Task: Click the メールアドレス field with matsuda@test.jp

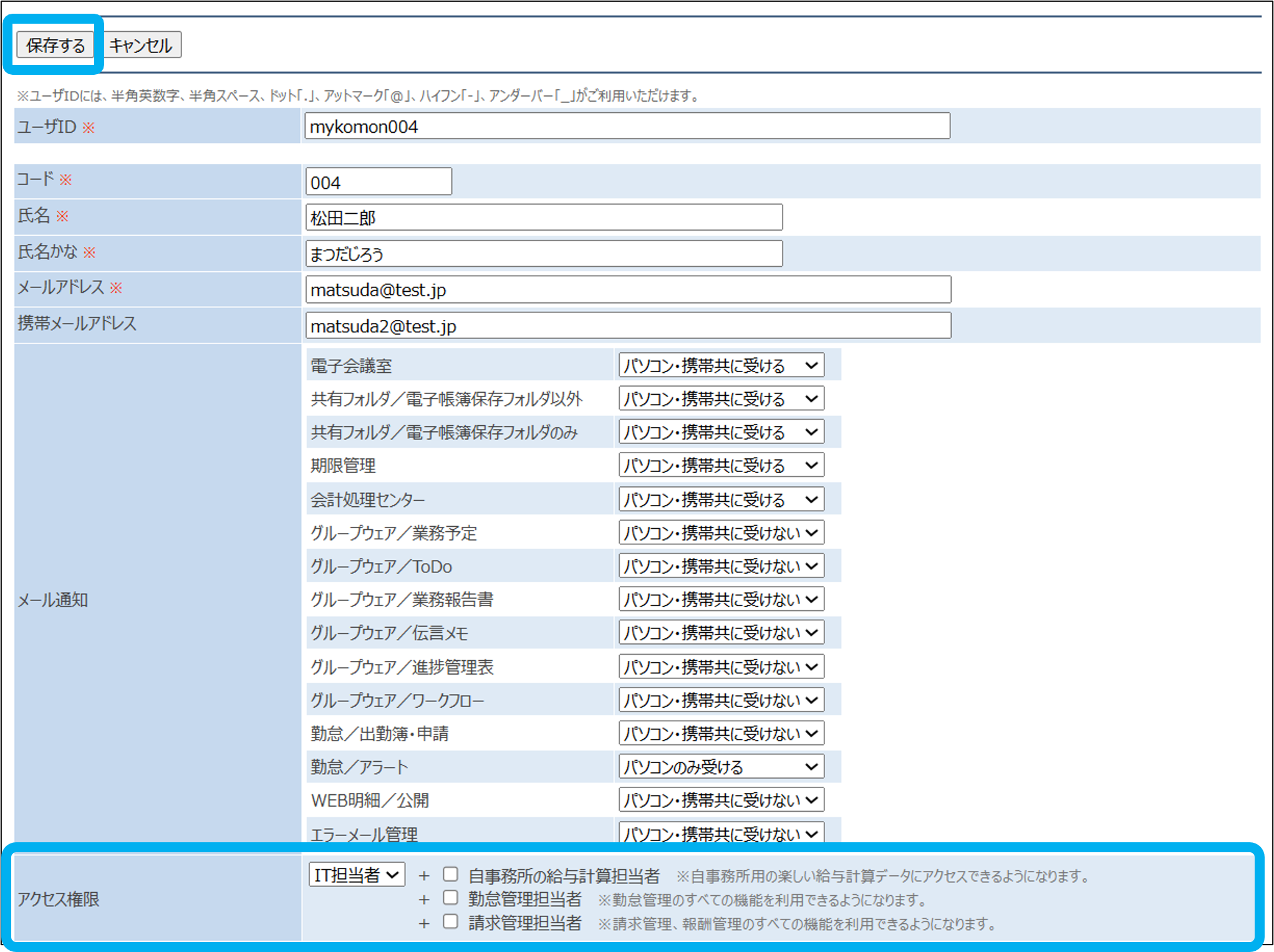Action: click(628, 290)
